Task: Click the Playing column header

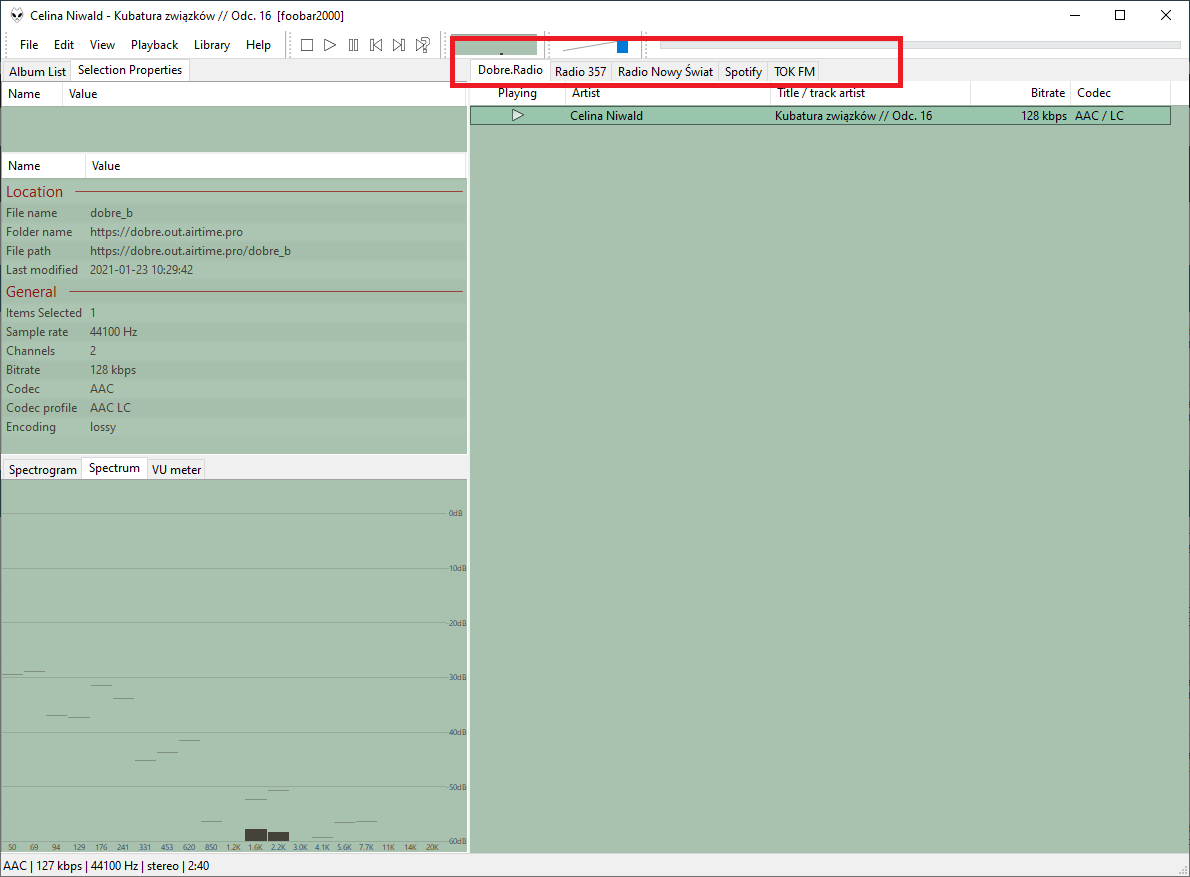Action: (518, 93)
